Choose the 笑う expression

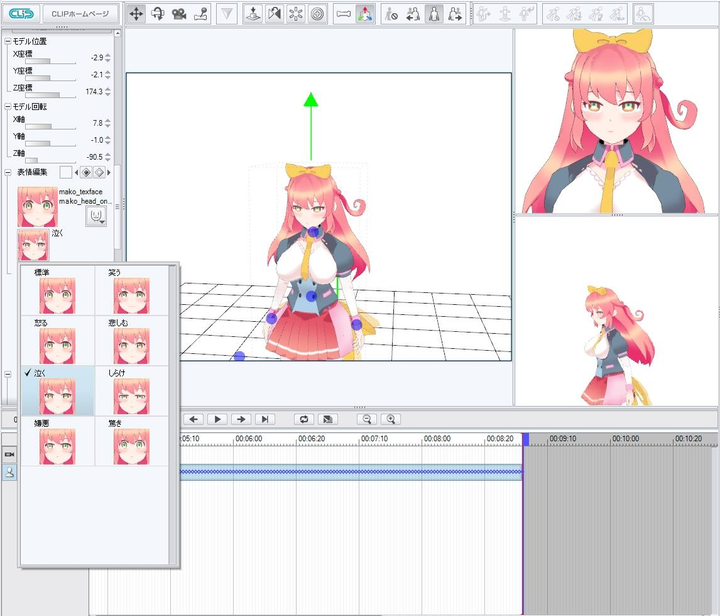click(x=132, y=290)
